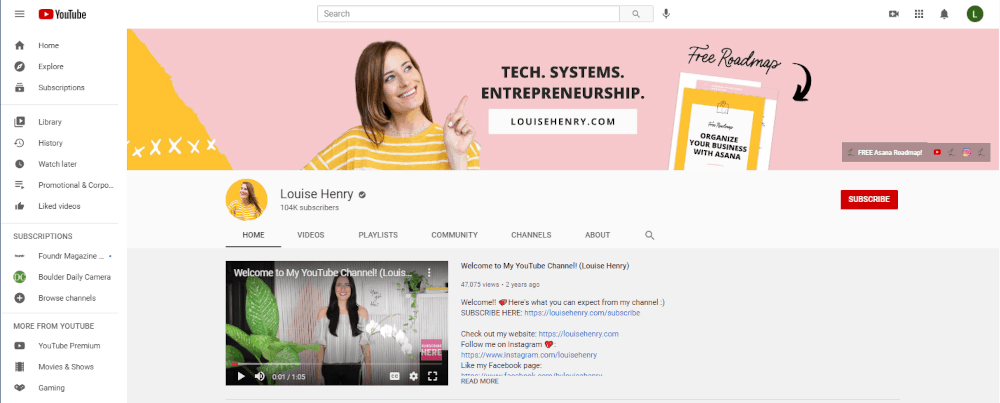Click the SUBSCRIBE HERE badge in the video
This screenshot has height=403, width=1000.
pyautogui.click(x=430, y=349)
